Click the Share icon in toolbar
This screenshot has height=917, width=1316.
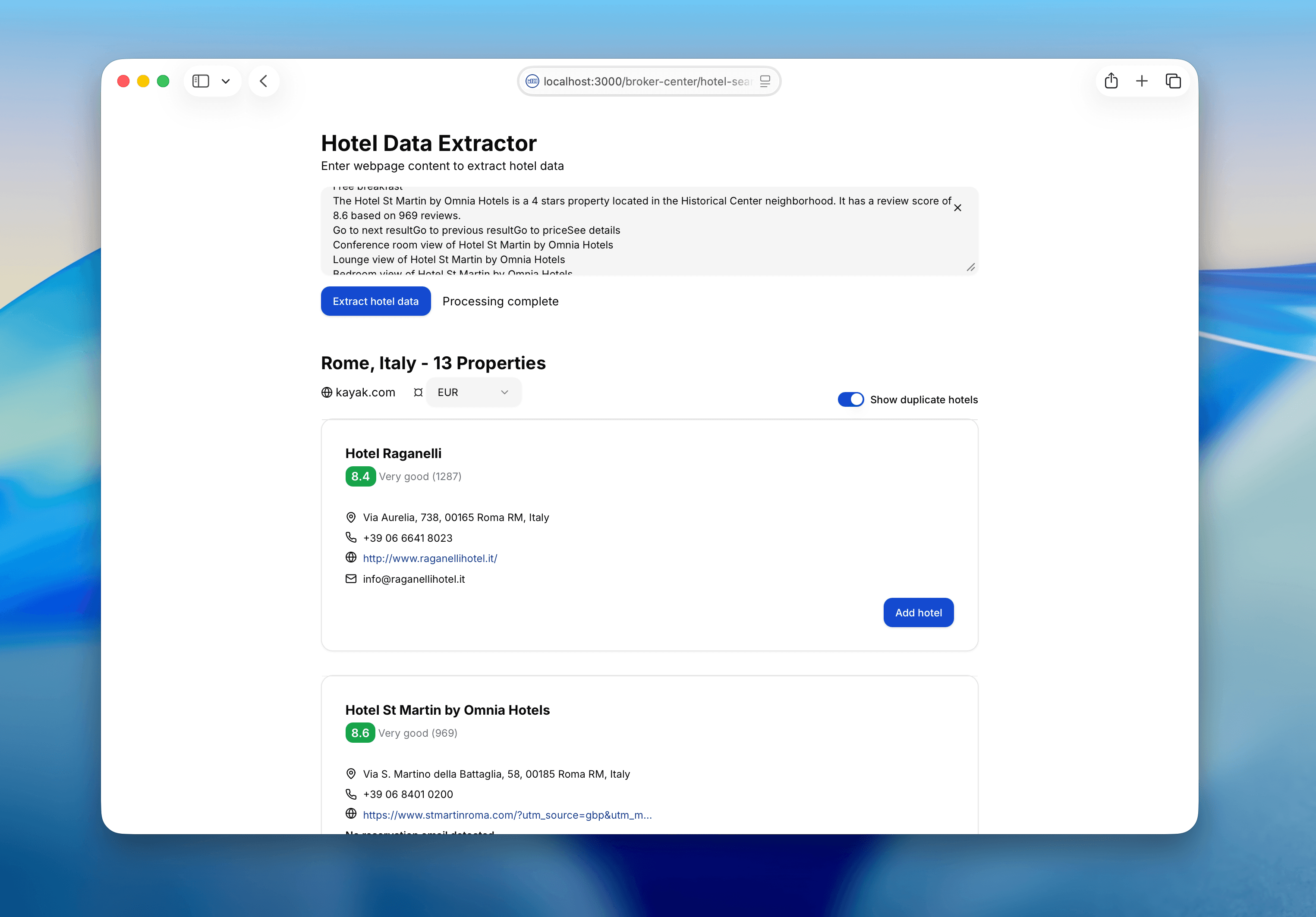click(1111, 81)
